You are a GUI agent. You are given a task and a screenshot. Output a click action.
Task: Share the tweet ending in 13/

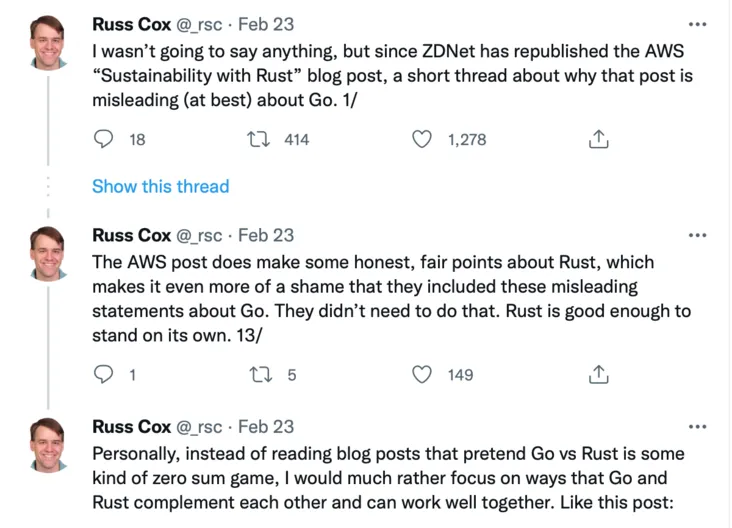point(599,374)
